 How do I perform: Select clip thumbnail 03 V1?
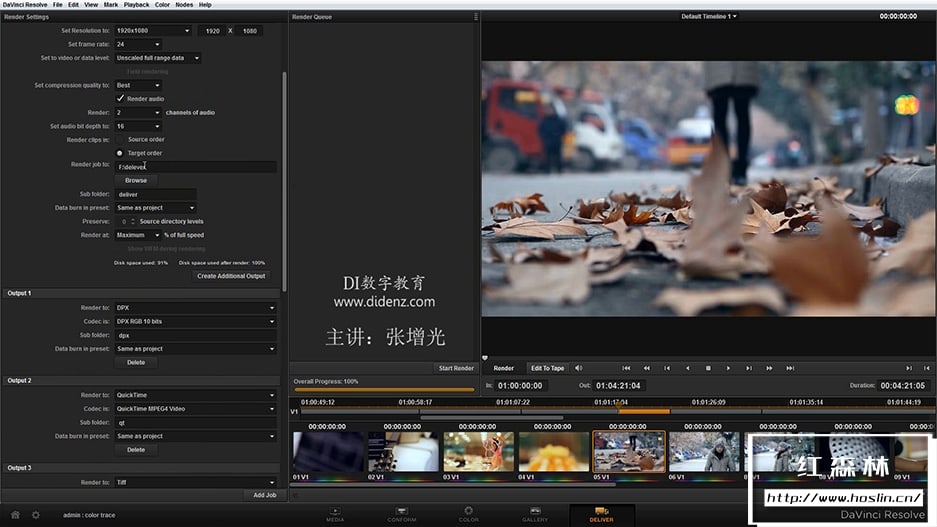(479, 452)
